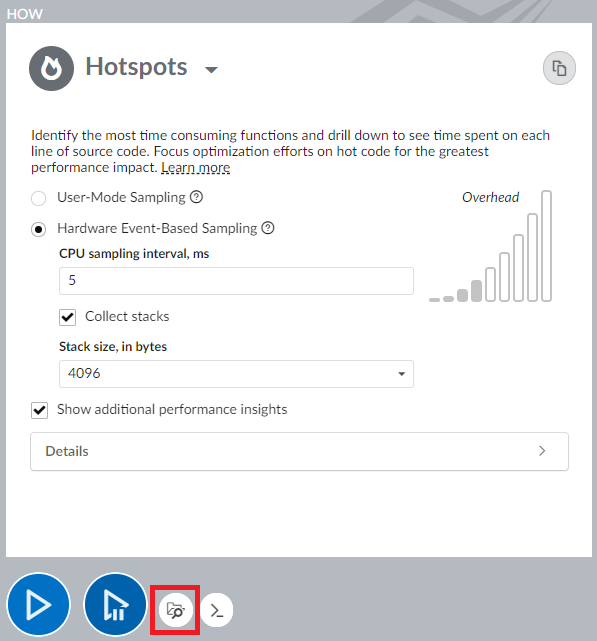Uncheck the Collect stacks checkbox
This screenshot has width=597, height=641.
pos(67,317)
